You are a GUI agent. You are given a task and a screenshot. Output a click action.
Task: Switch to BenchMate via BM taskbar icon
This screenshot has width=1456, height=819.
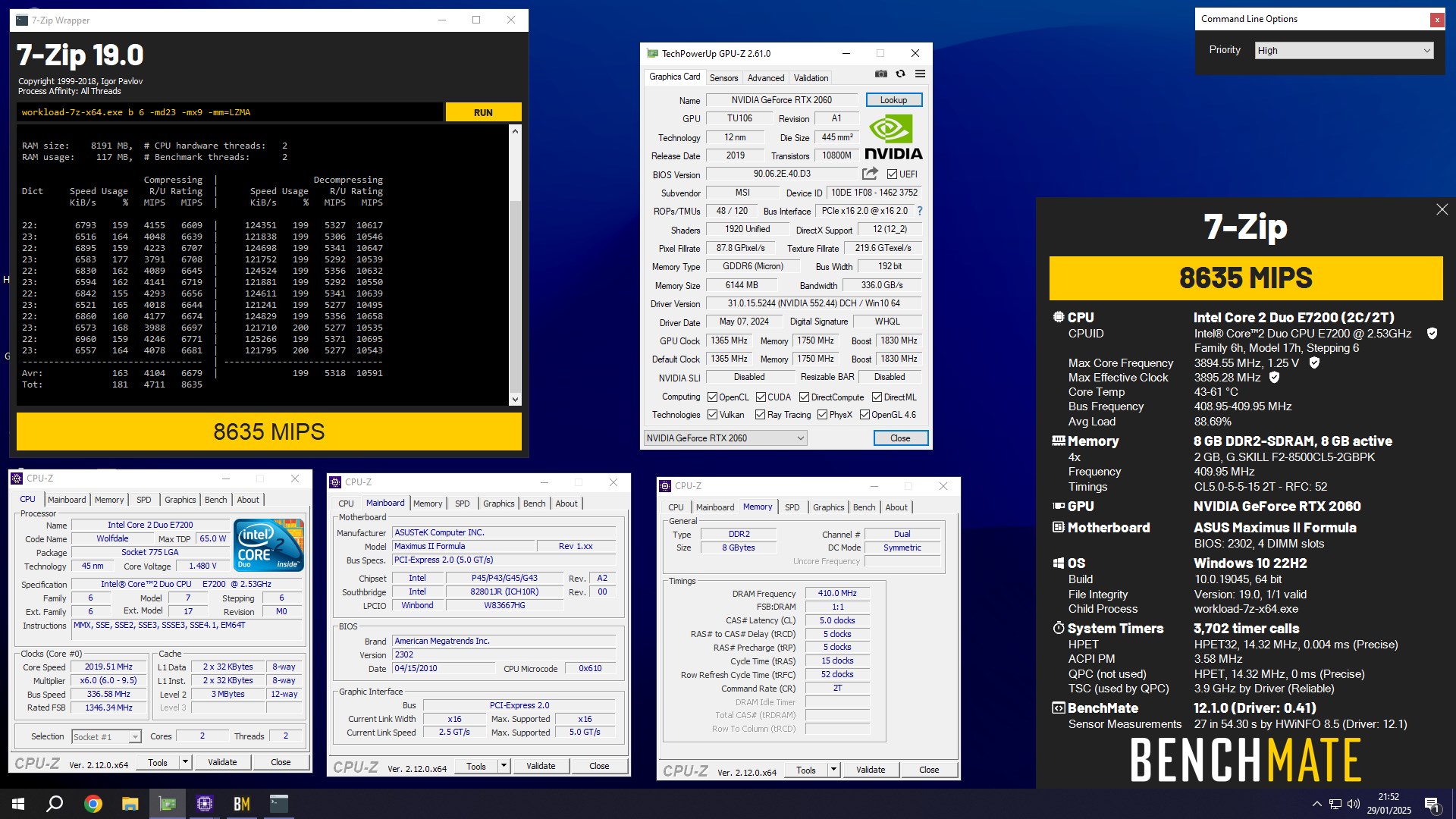coord(242,804)
